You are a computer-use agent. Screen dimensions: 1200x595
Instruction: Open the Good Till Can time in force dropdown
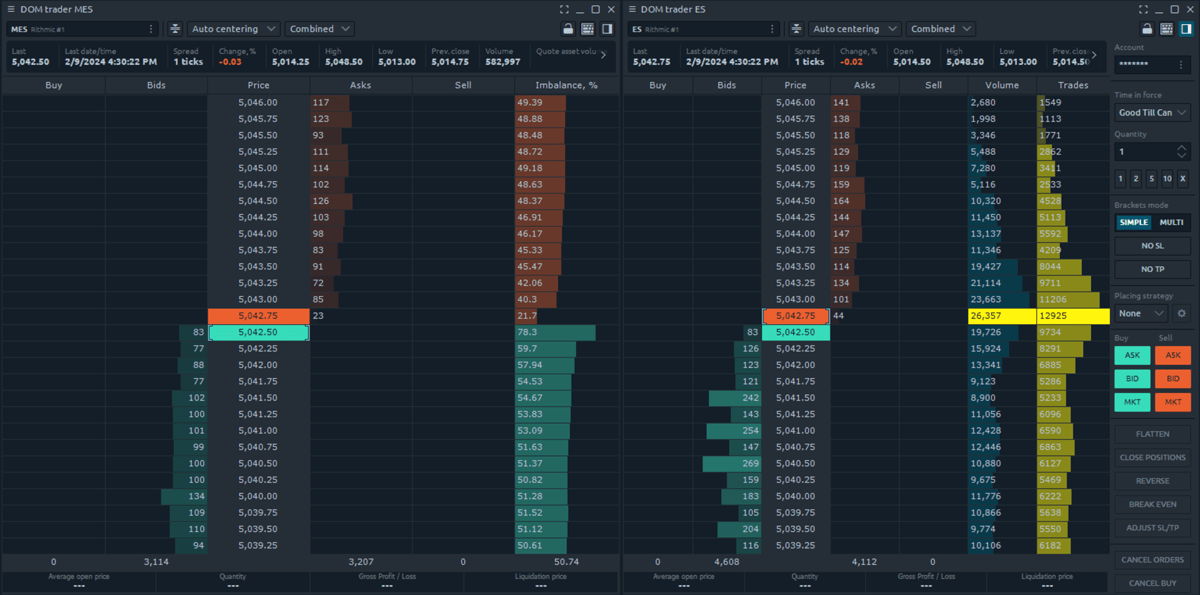click(1152, 112)
